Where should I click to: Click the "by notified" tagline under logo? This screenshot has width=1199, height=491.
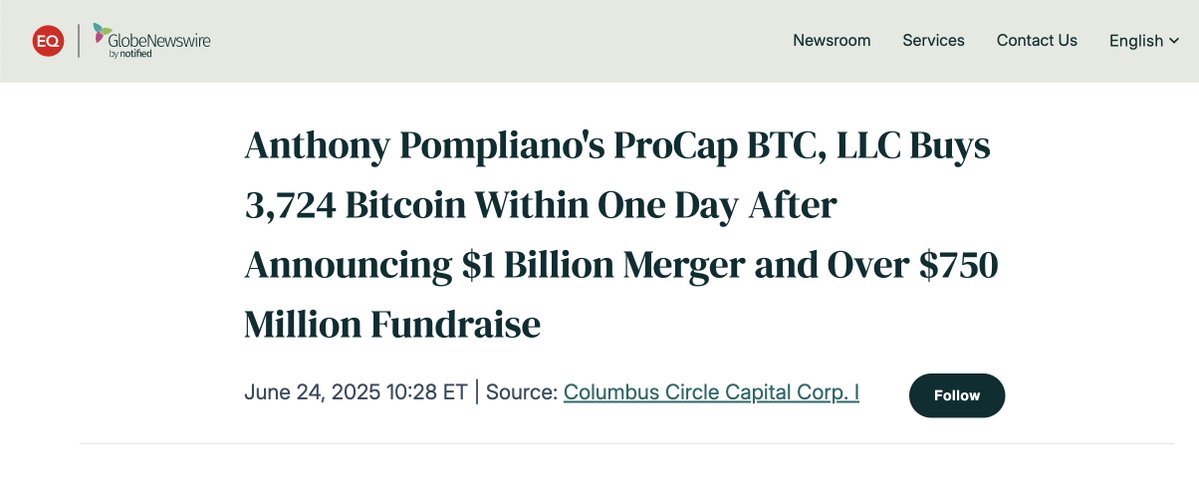130,54
